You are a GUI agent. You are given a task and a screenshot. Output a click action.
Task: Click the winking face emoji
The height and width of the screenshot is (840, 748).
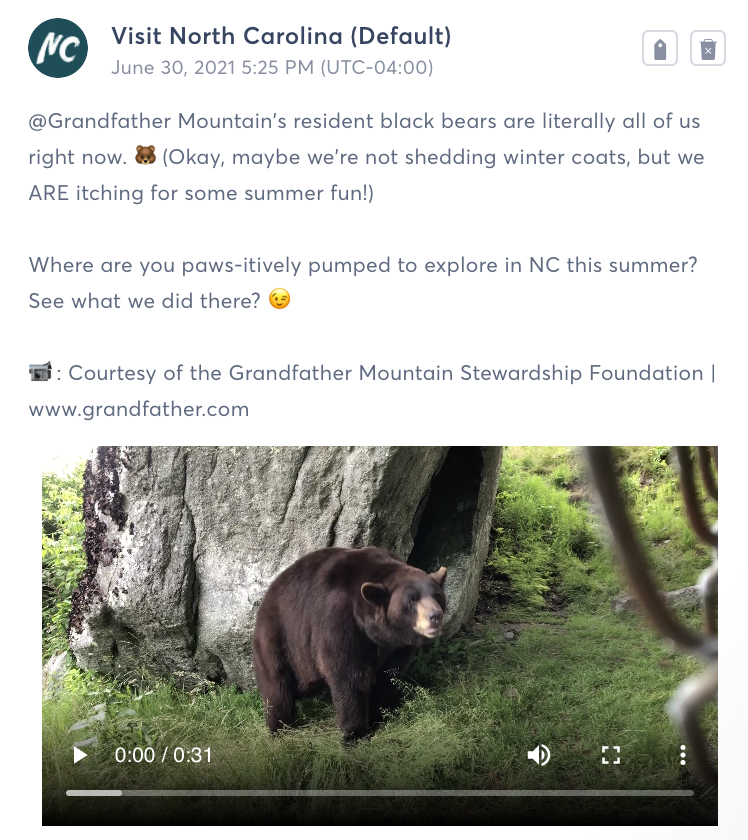(280, 300)
